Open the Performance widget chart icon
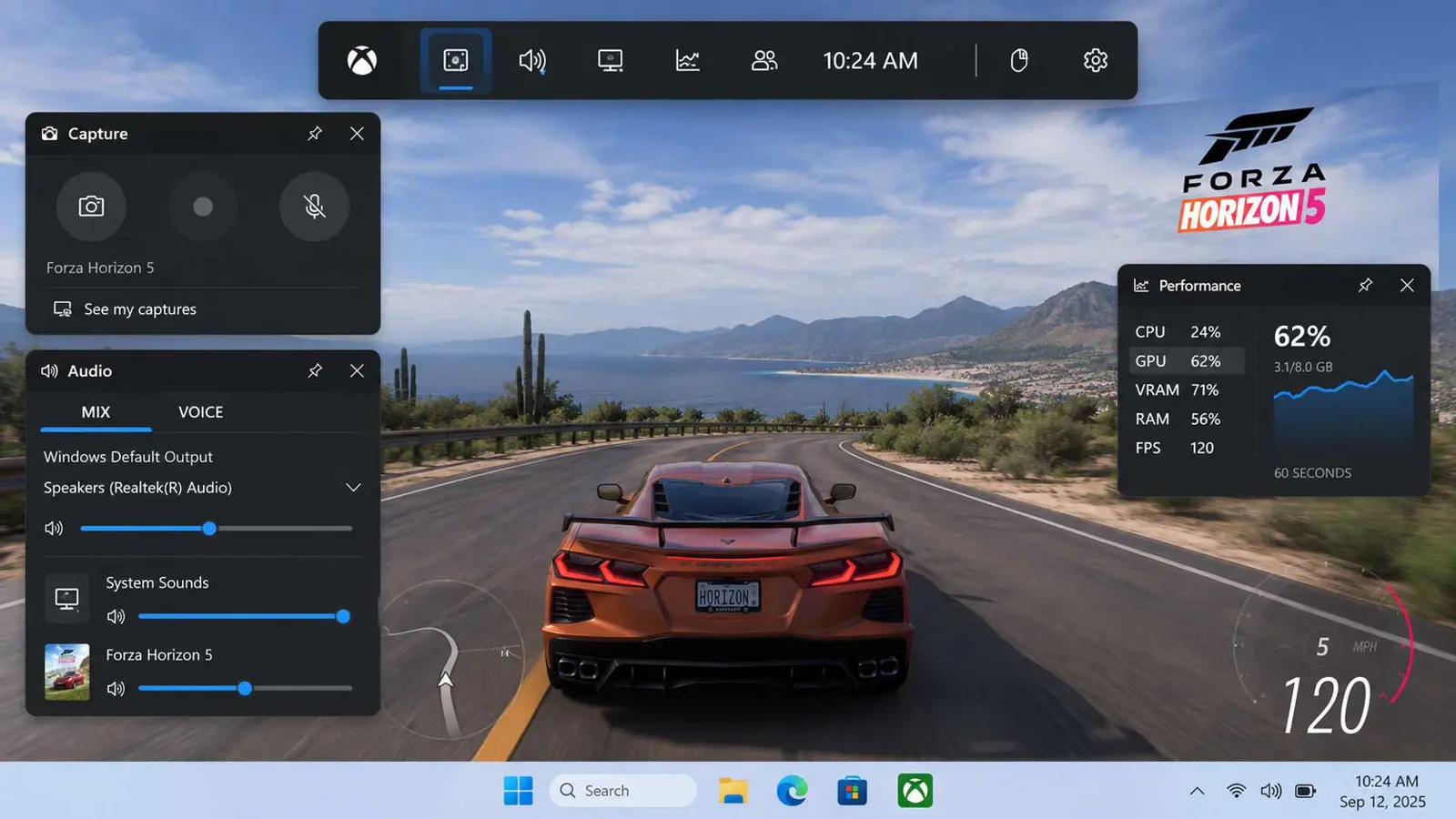The image size is (1456, 819). pyautogui.click(x=687, y=61)
